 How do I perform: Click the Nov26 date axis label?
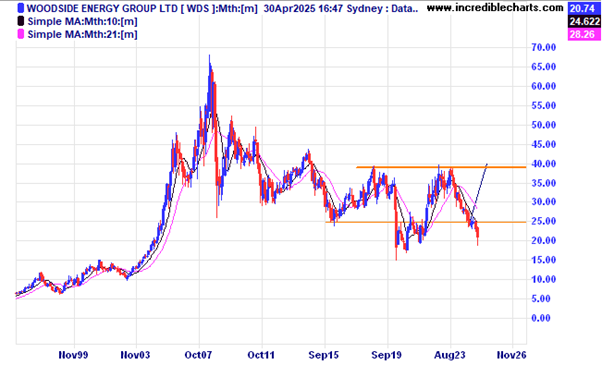[x=512, y=355]
